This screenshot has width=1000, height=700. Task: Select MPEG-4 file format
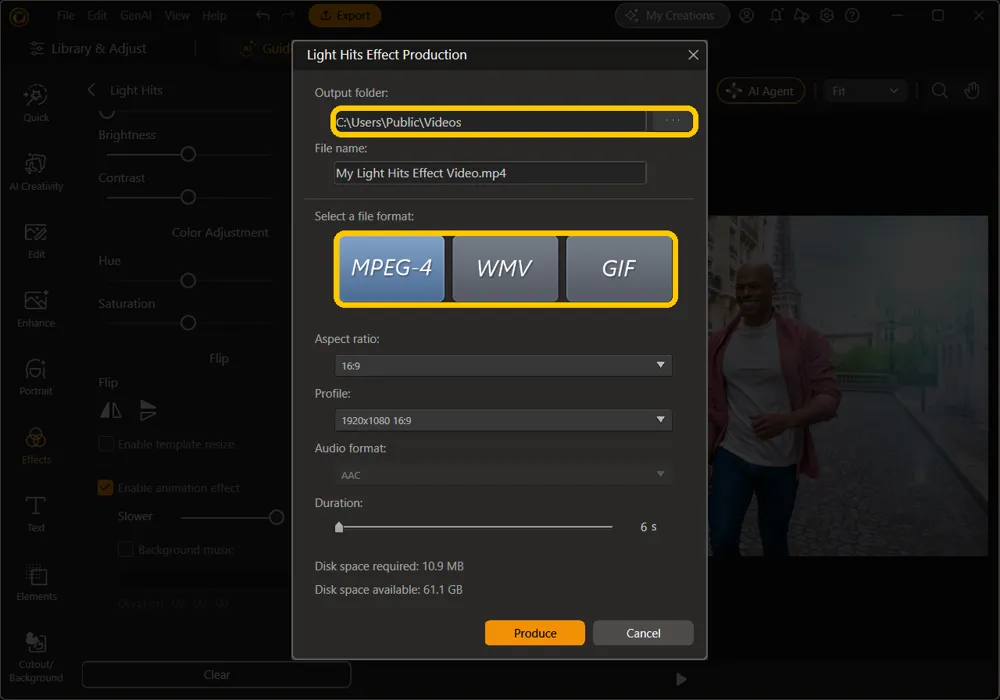tap(392, 268)
